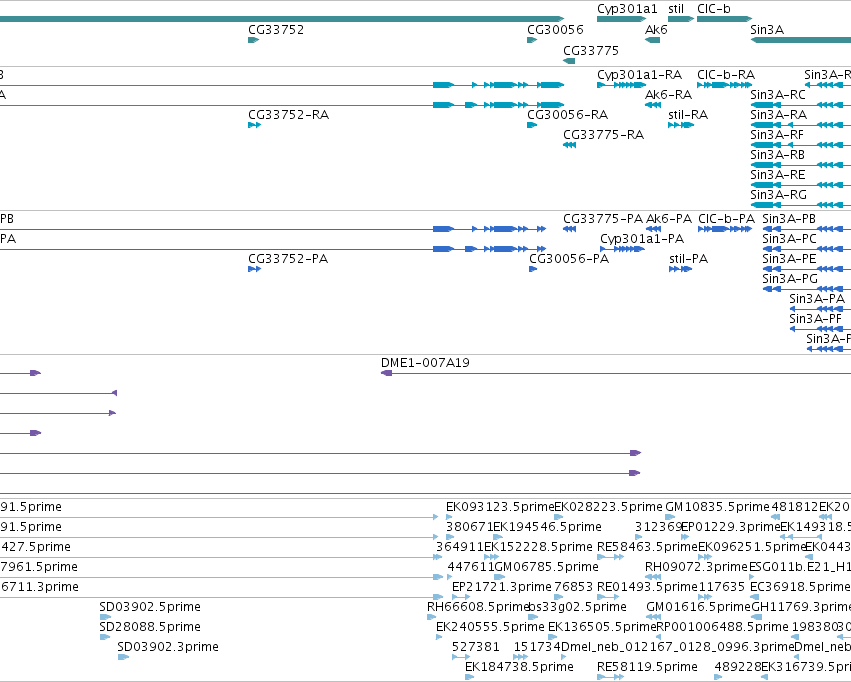Select transcript Cyp301a1-RA
This screenshot has width=851, height=682.
pos(621,85)
